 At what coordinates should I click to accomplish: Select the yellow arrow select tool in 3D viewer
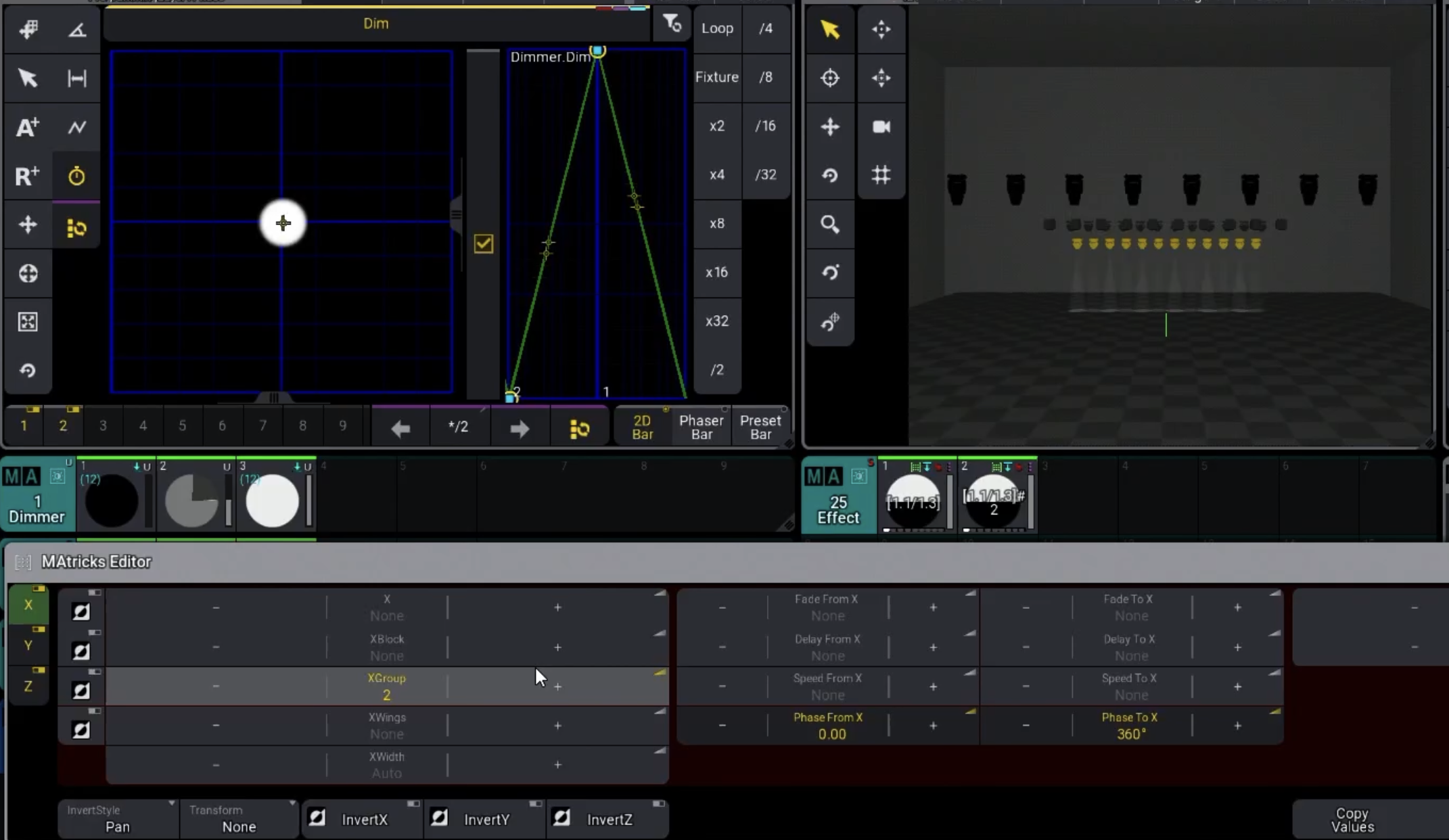point(830,29)
